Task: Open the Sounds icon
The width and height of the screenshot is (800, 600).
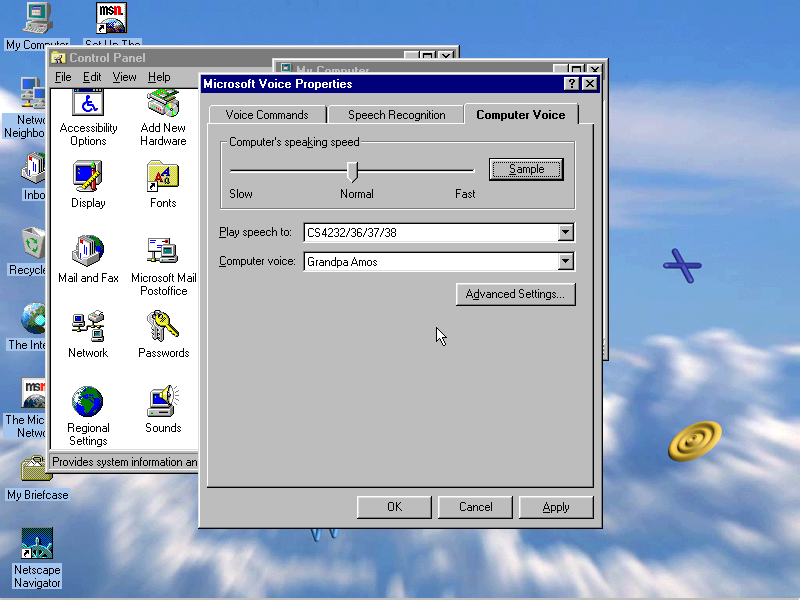Action: 163,402
